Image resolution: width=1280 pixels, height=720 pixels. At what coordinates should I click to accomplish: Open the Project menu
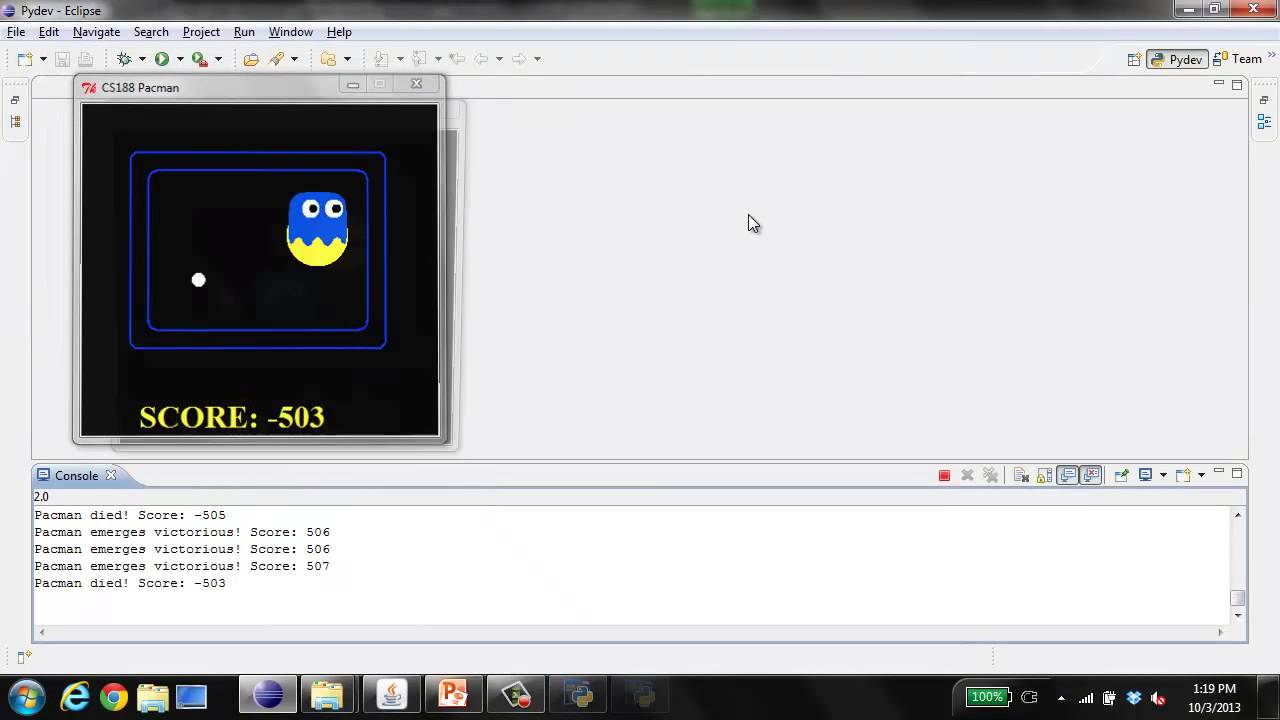[x=201, y=32]
